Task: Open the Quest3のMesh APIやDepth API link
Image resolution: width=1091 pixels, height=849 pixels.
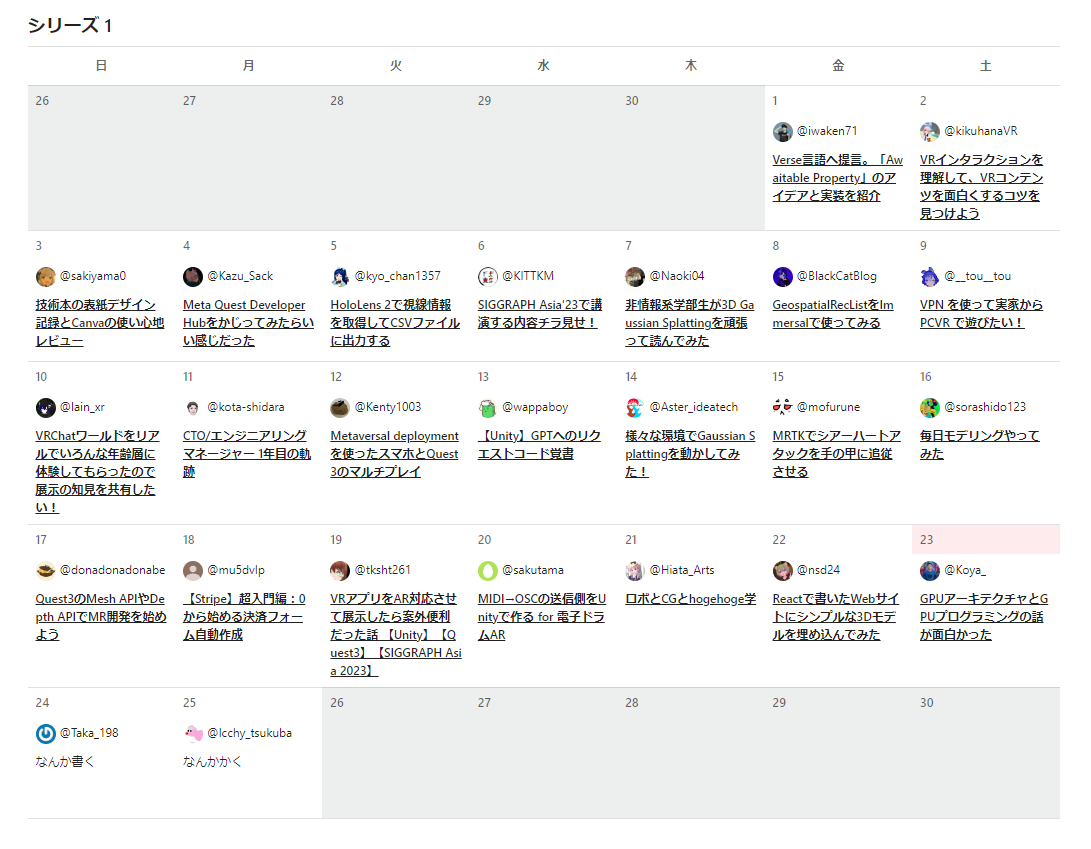Action: coord(101,617)
